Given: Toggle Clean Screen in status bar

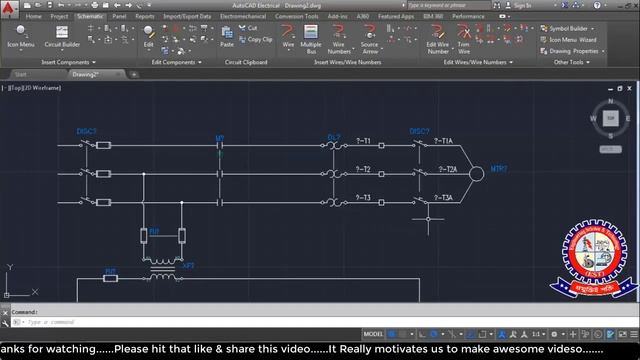Looking at the screenshot, I should coord(622,334).
